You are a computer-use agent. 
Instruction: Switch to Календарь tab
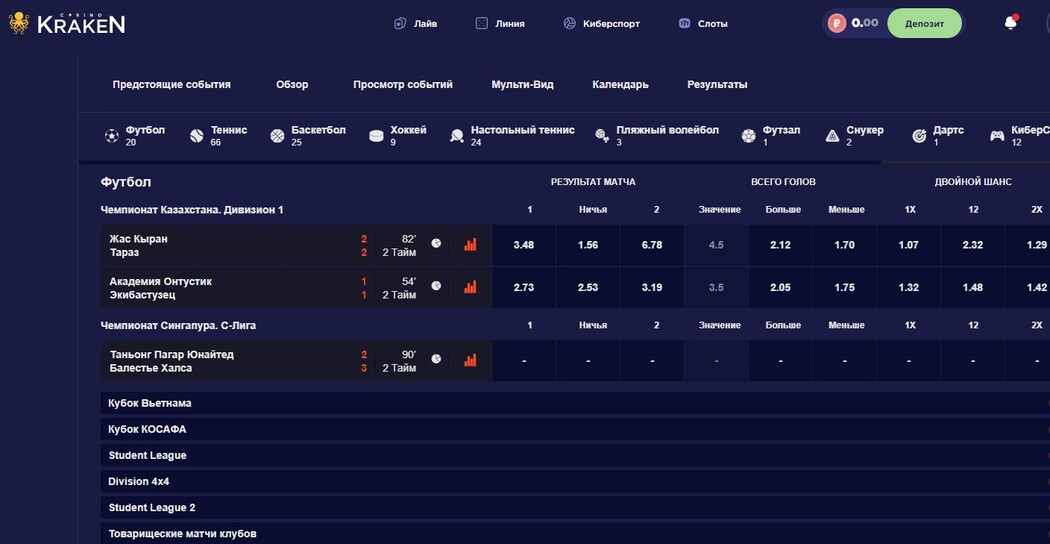620,85
